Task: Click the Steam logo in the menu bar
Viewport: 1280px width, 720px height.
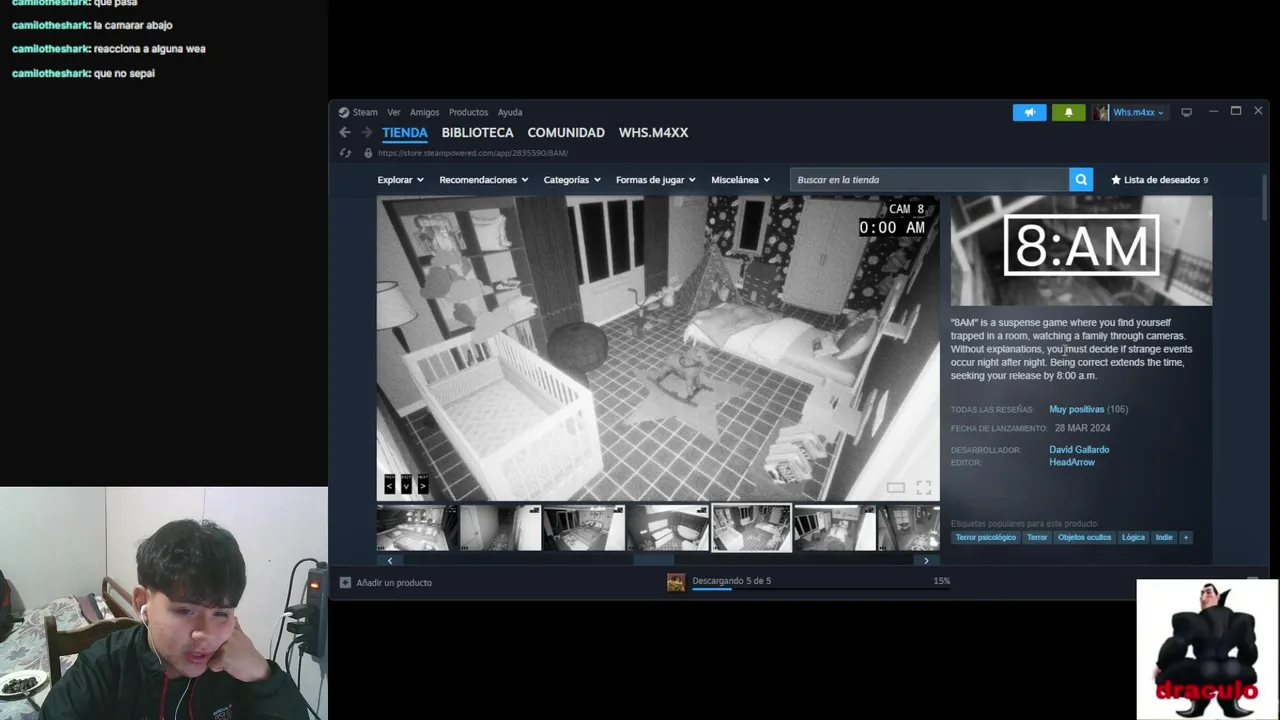Action: [344, 112]
